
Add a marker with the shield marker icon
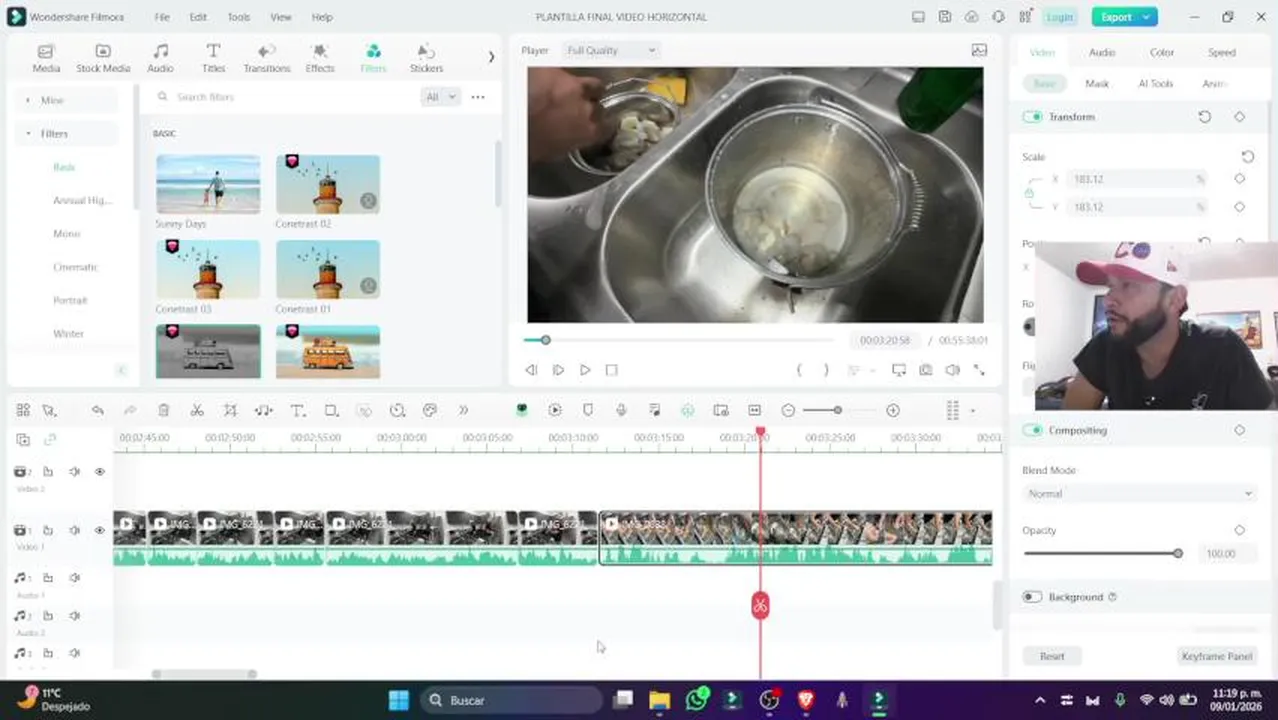click(x=588, y=410)
